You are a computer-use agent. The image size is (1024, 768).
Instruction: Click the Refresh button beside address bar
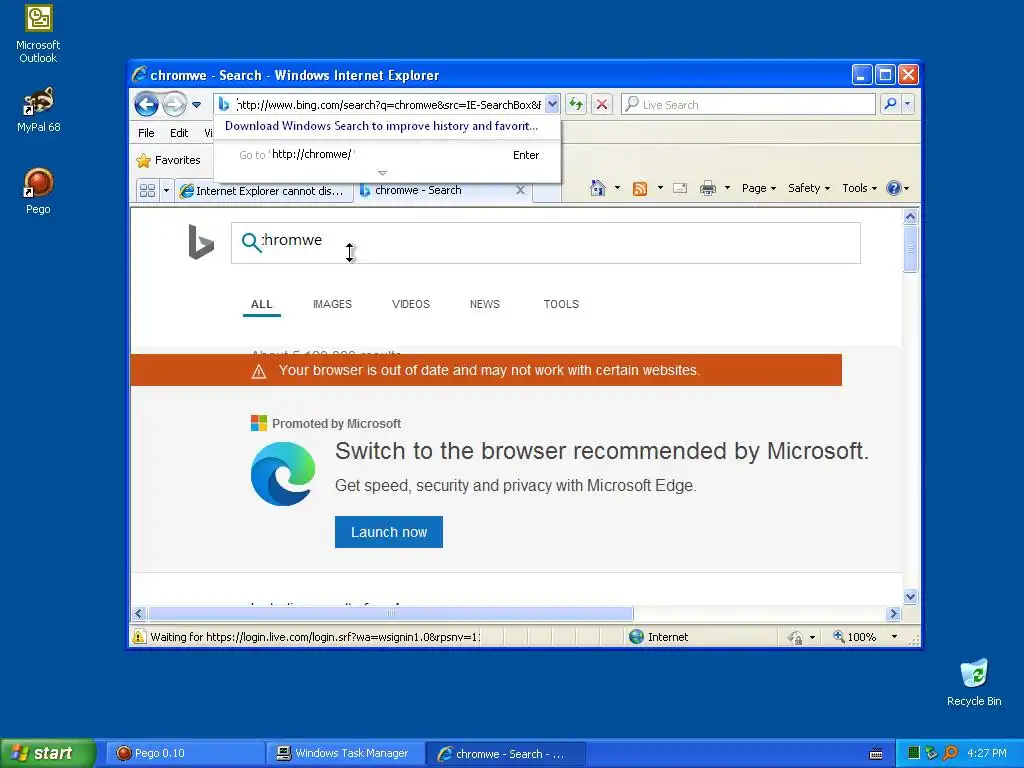(575, 104)
